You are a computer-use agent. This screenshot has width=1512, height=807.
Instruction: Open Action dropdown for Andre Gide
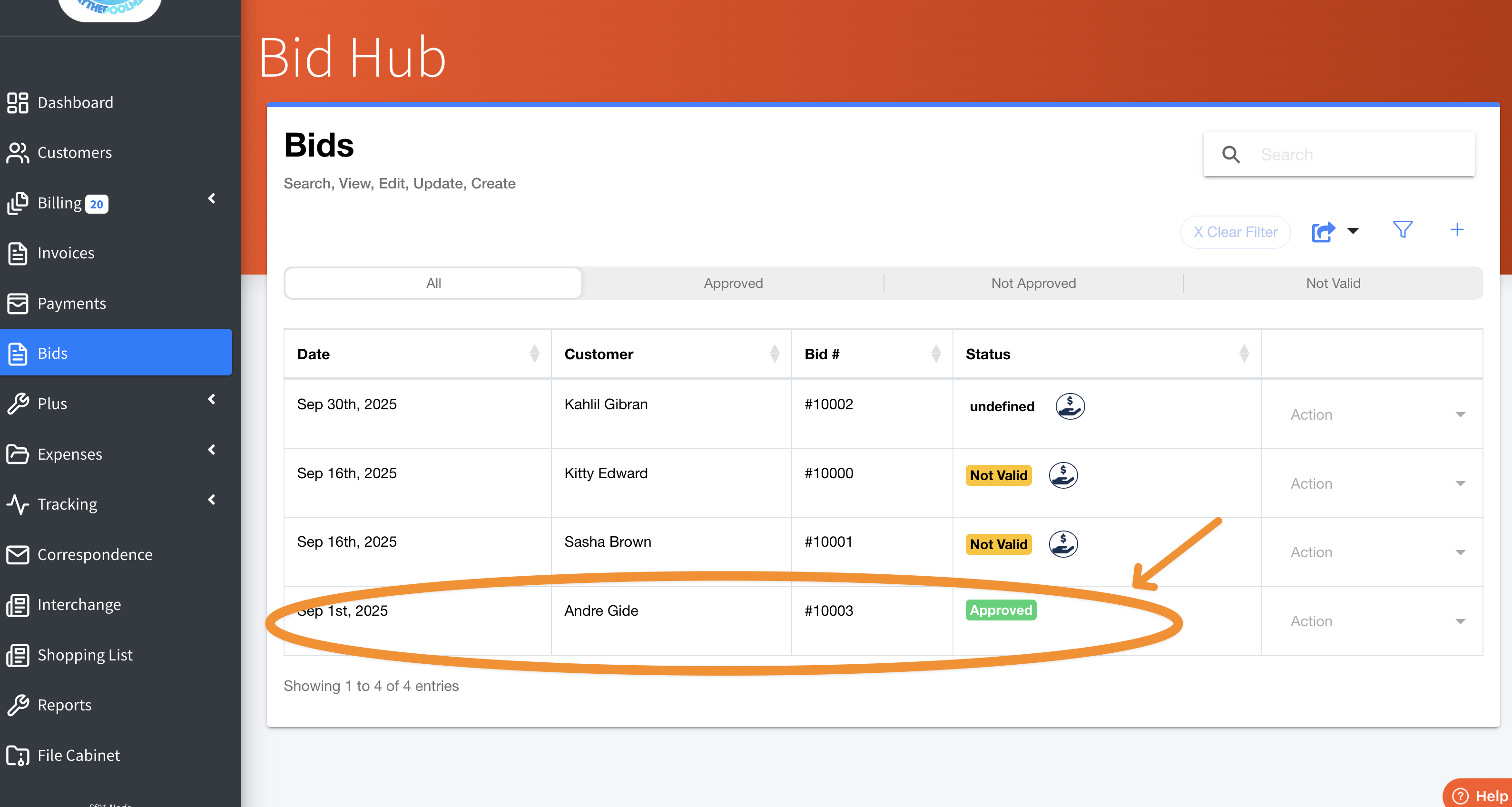1376,621
